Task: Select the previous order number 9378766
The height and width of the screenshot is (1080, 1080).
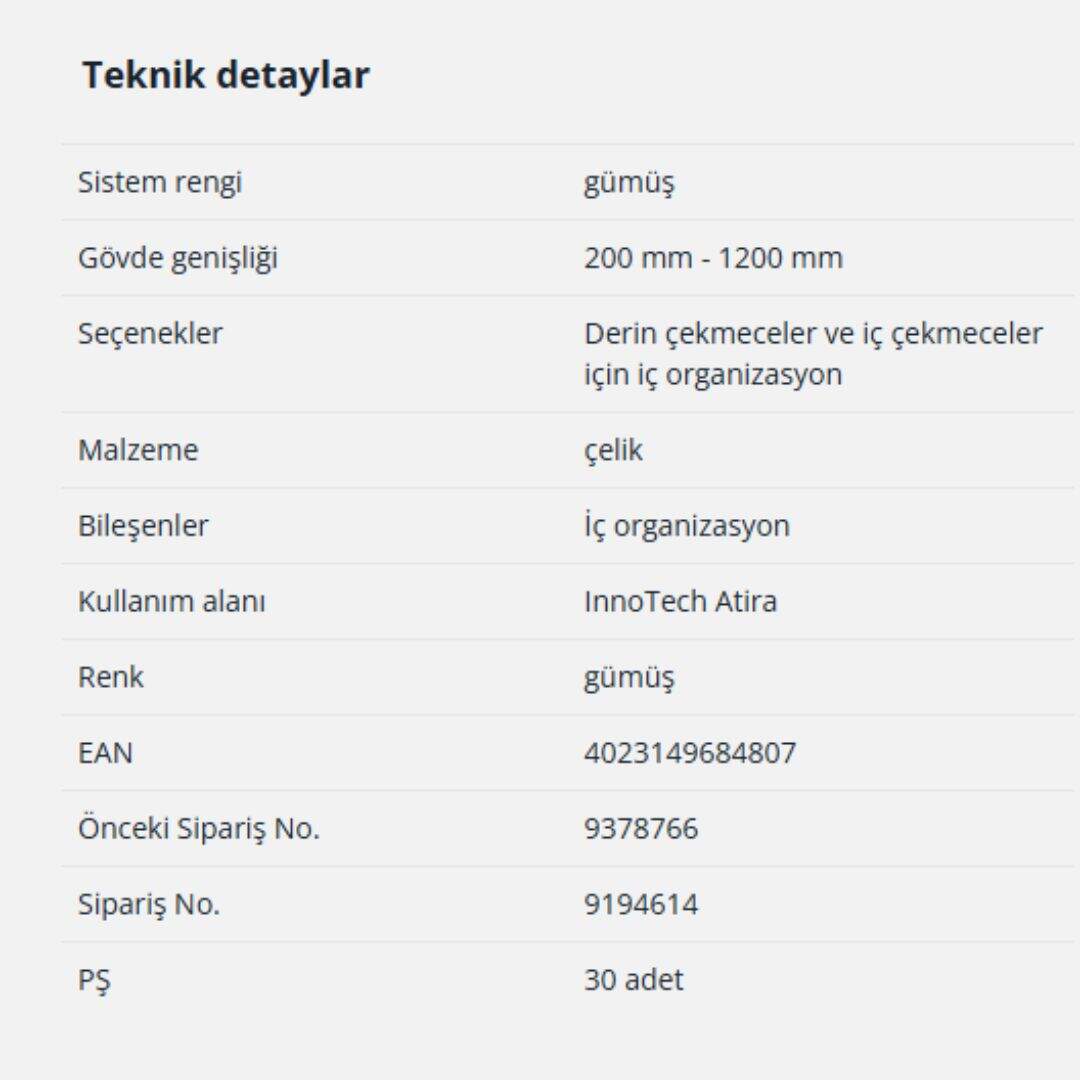Action: coord(641,829)
